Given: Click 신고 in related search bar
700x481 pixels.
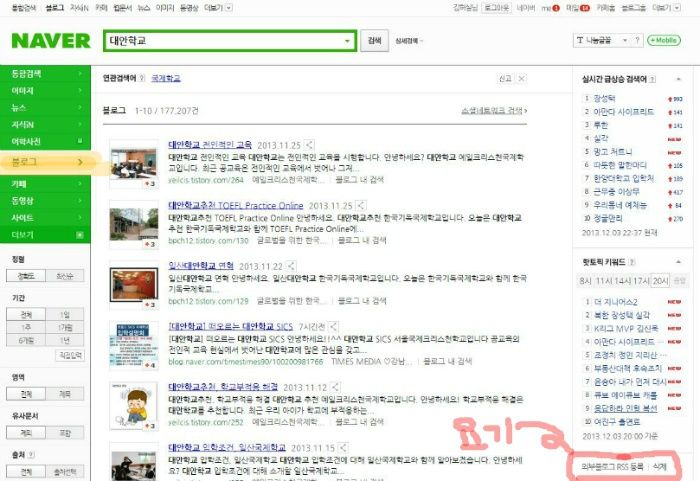Looking at the screenshot, I should [x=505, y=79].
